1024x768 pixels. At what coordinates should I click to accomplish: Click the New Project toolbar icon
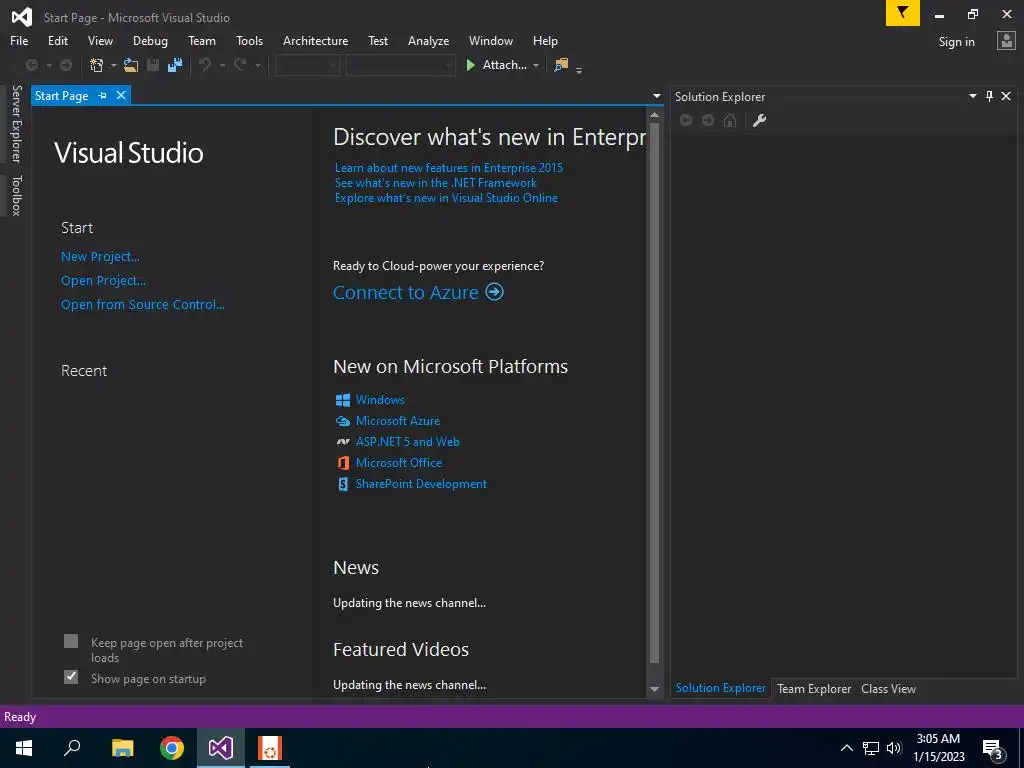pyautogui.click(x=97, y=65)
